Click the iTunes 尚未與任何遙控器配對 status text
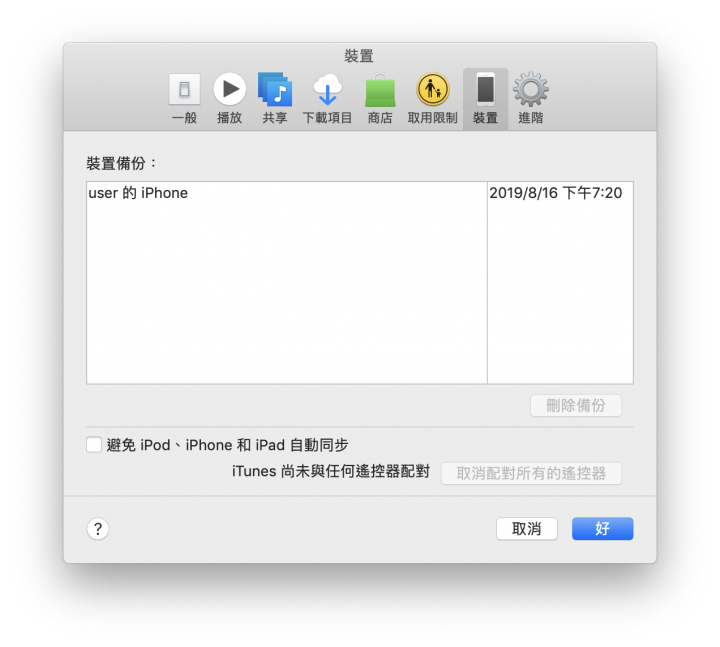Screen dimensions: 720x647 331,471
